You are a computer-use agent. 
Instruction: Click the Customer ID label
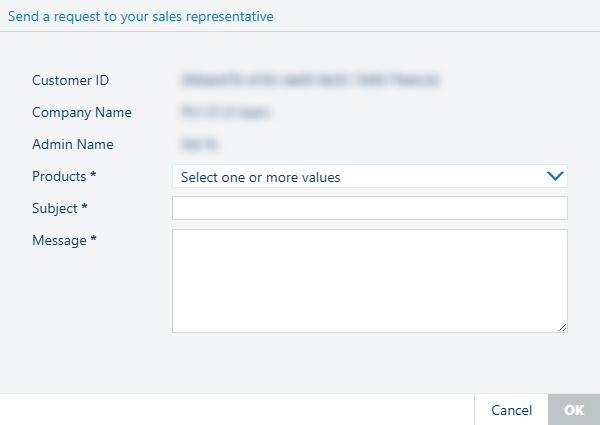point(70,80)
